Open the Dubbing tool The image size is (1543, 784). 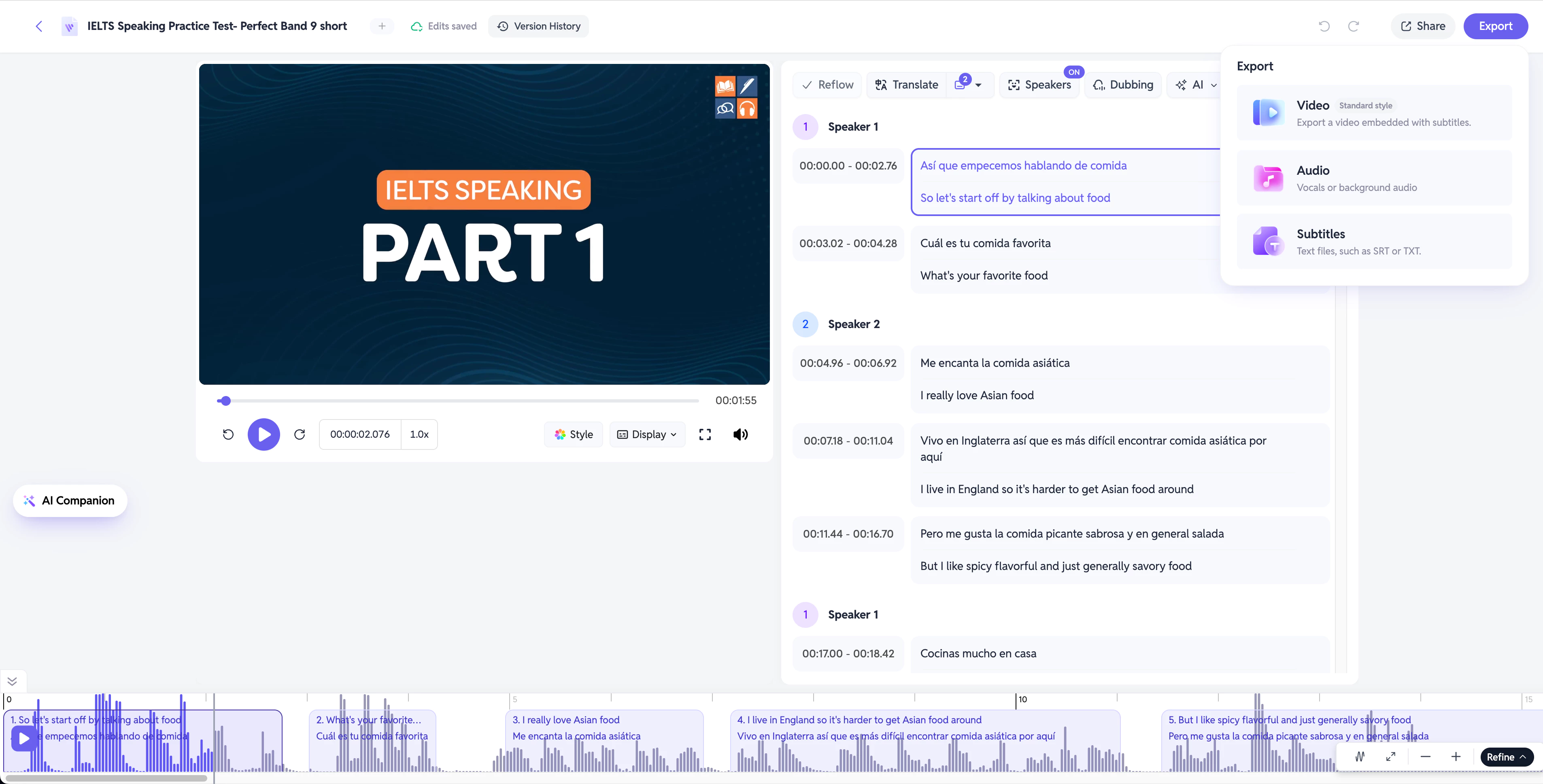1123,85
